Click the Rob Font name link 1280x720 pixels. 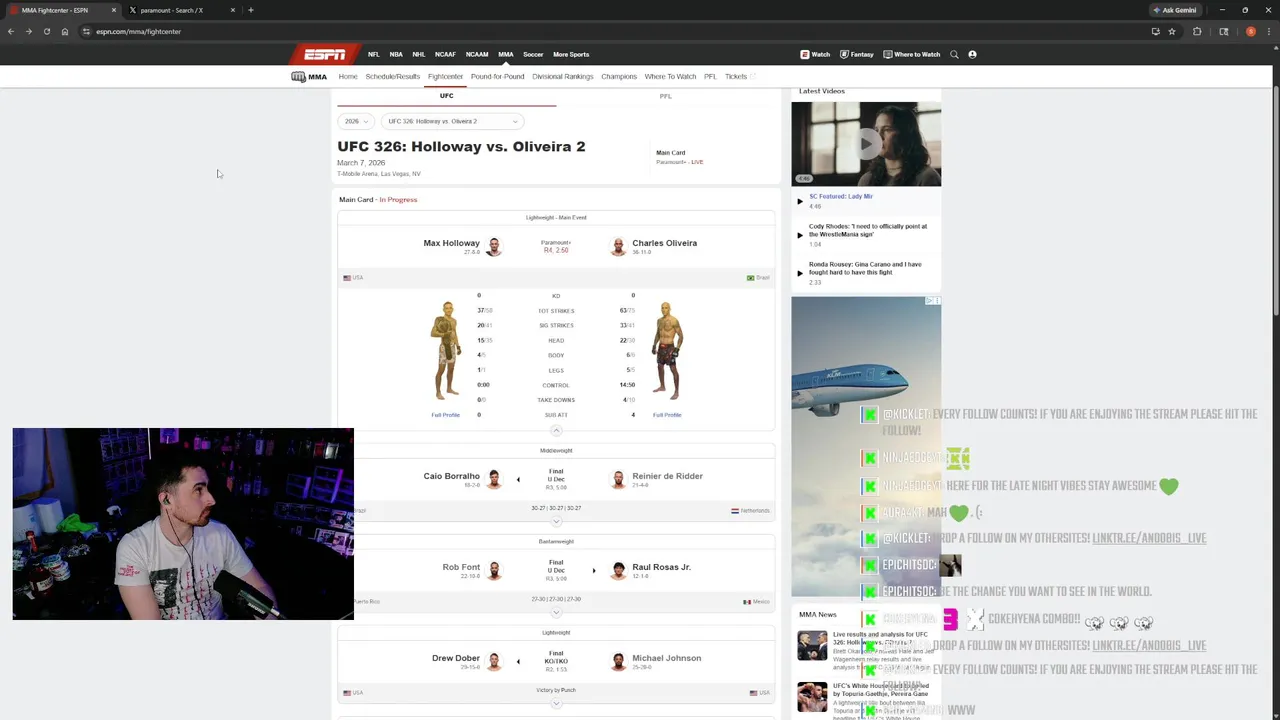[461, 567]
